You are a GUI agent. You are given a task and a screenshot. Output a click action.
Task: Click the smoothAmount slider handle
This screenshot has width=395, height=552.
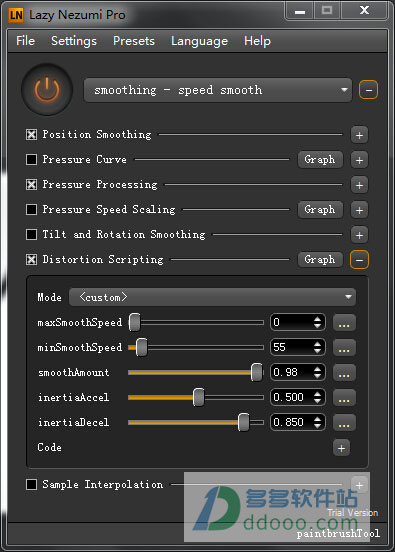(257, 372)
